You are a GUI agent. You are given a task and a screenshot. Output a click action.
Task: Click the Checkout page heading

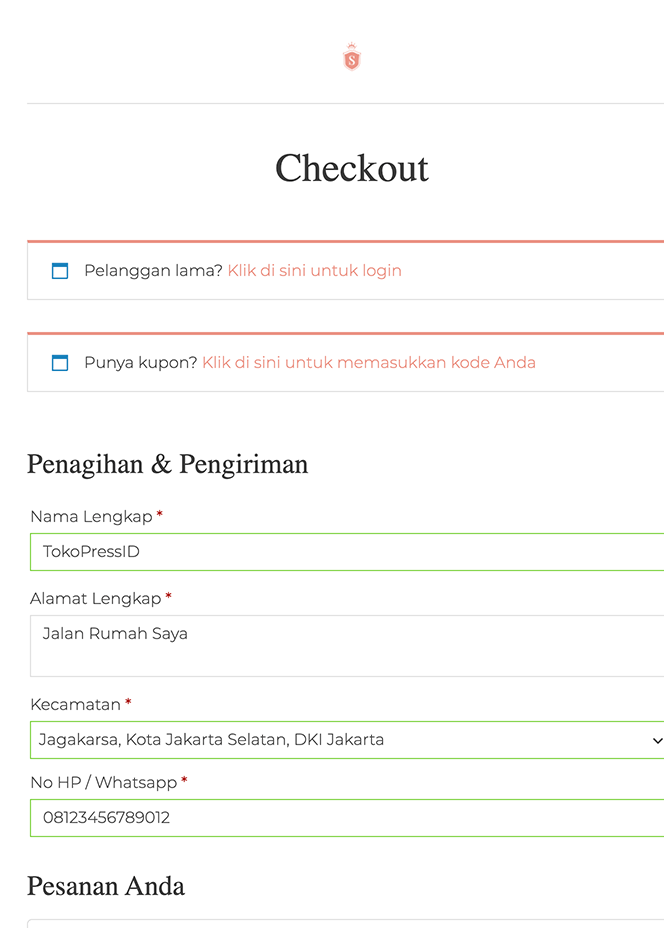[x=352, y=168]
